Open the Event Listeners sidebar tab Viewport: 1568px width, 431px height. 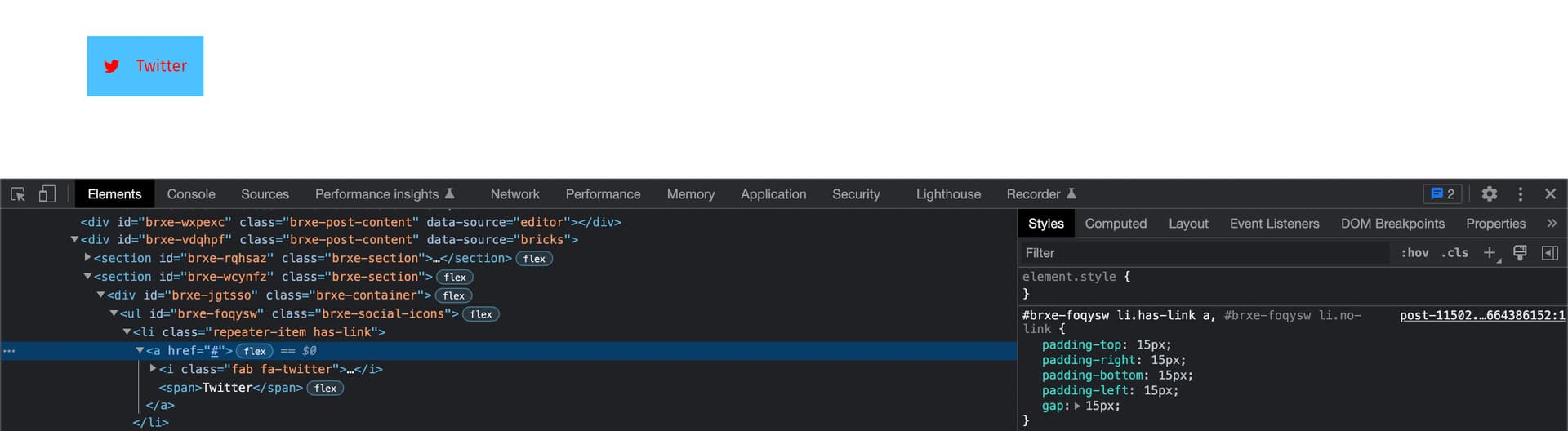pos(1274,224)
